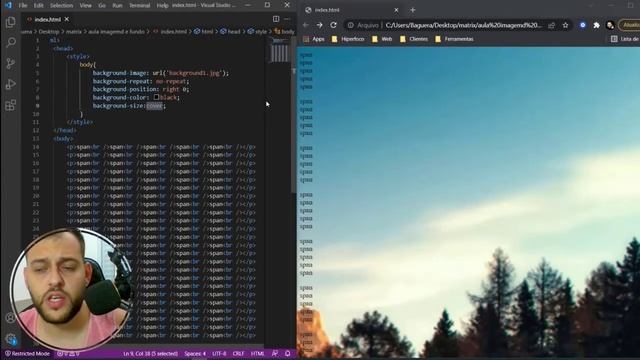The width and height of the screenshot is (640, 360).
Task: Open the View menu
Action: tap(85, 5)
